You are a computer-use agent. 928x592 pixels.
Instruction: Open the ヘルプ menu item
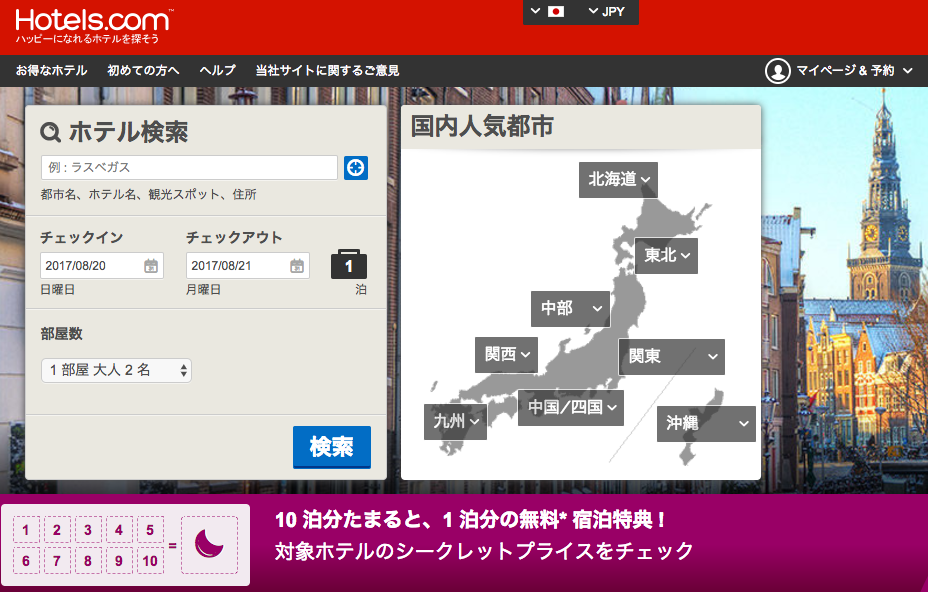[x=218, y=71]
